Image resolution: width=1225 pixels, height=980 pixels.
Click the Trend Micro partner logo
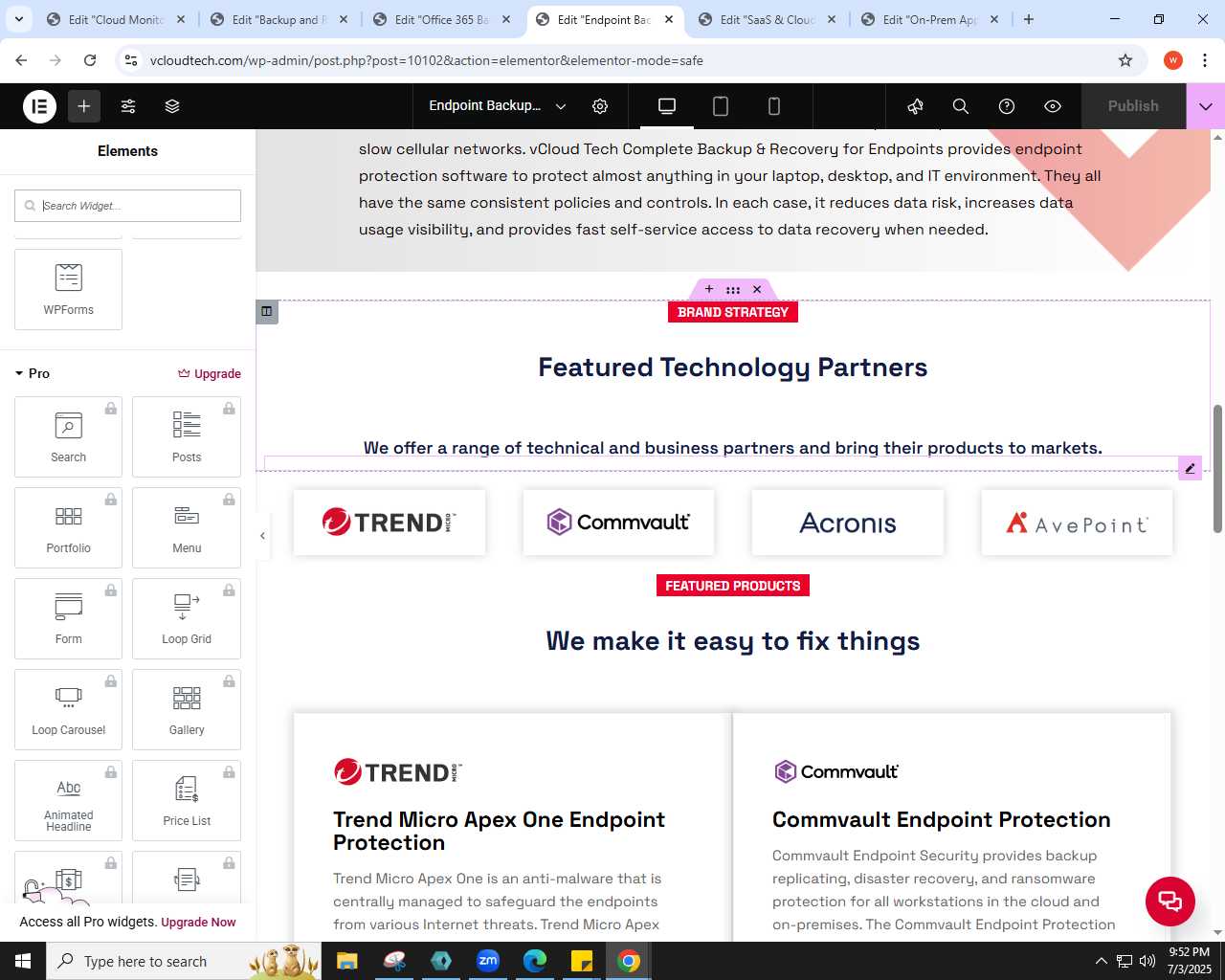point(390,523)
